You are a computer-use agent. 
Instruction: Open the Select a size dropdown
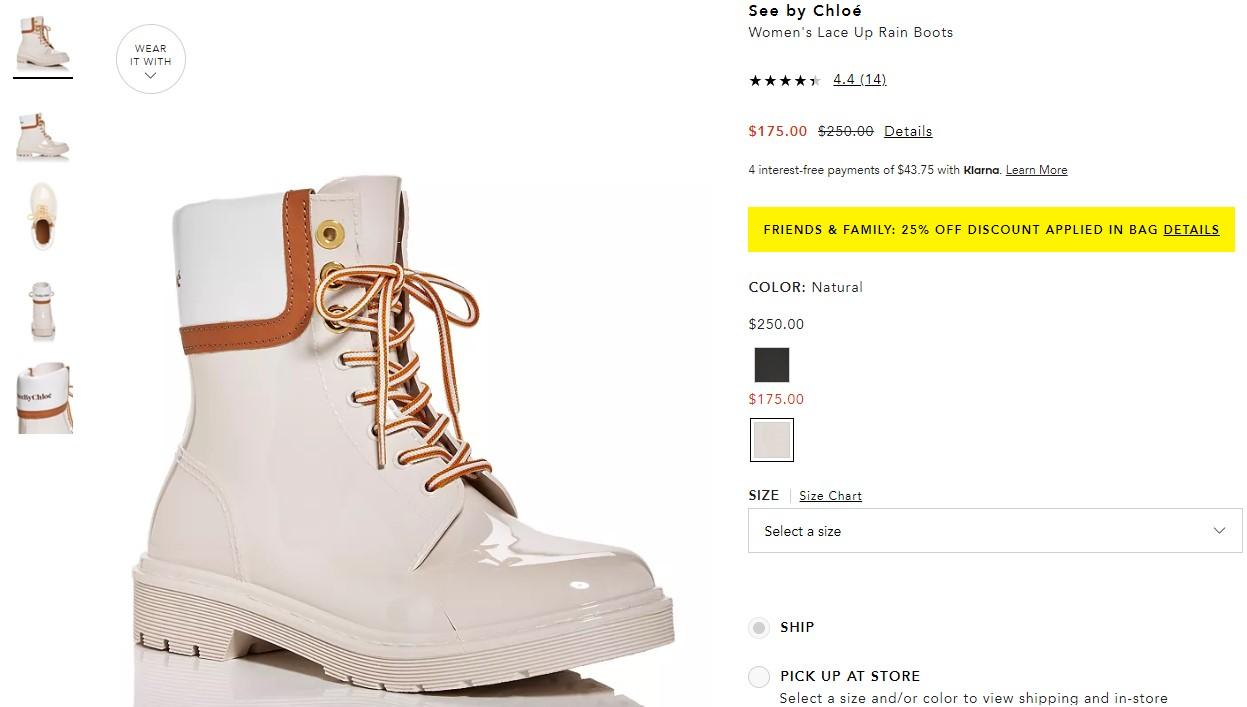[994, 531]
